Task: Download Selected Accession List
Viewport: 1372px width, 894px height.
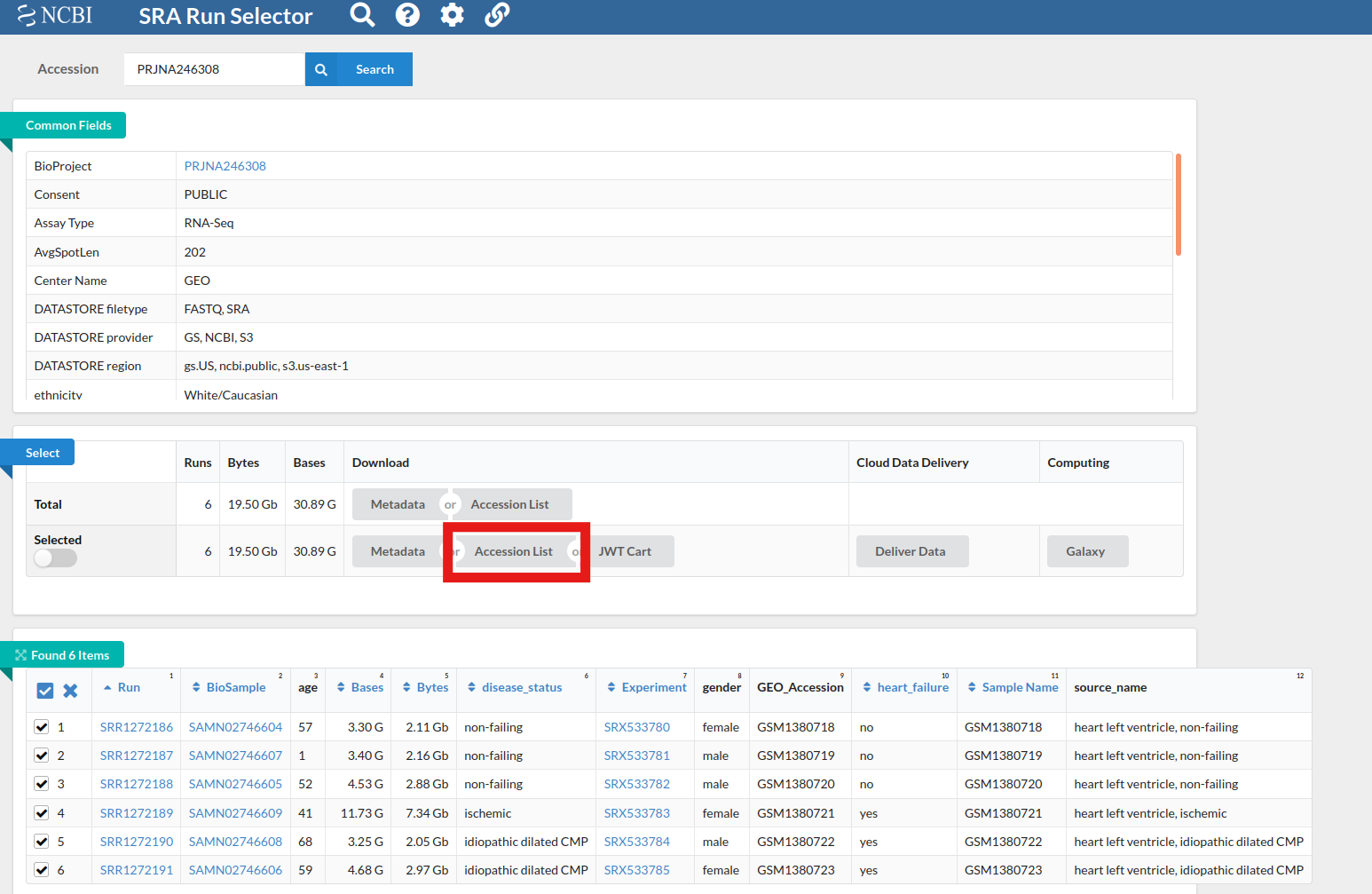Action: pos(513,551)
